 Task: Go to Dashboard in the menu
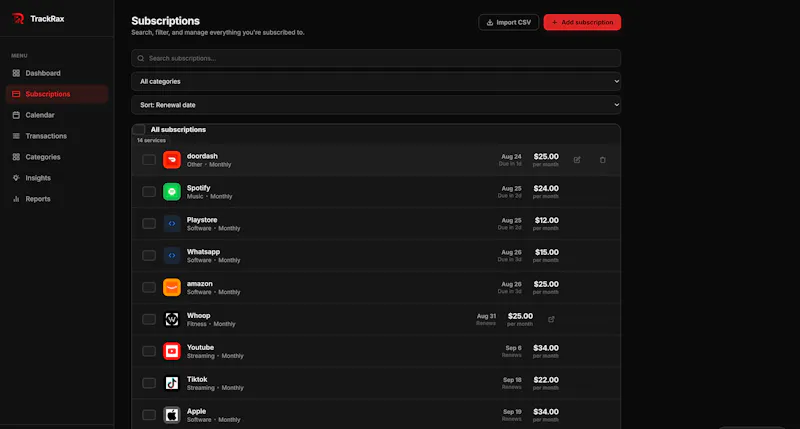coord(57,73)
